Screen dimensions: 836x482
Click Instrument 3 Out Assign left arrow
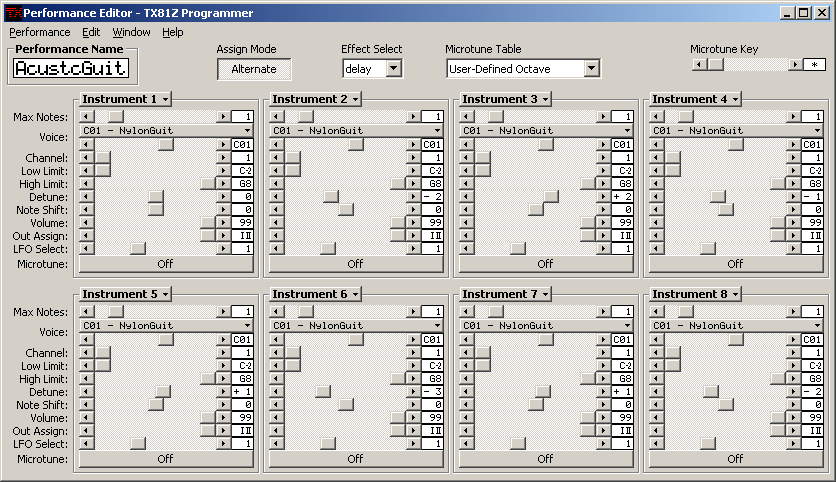pyautogui.click(x=467, y=236)
